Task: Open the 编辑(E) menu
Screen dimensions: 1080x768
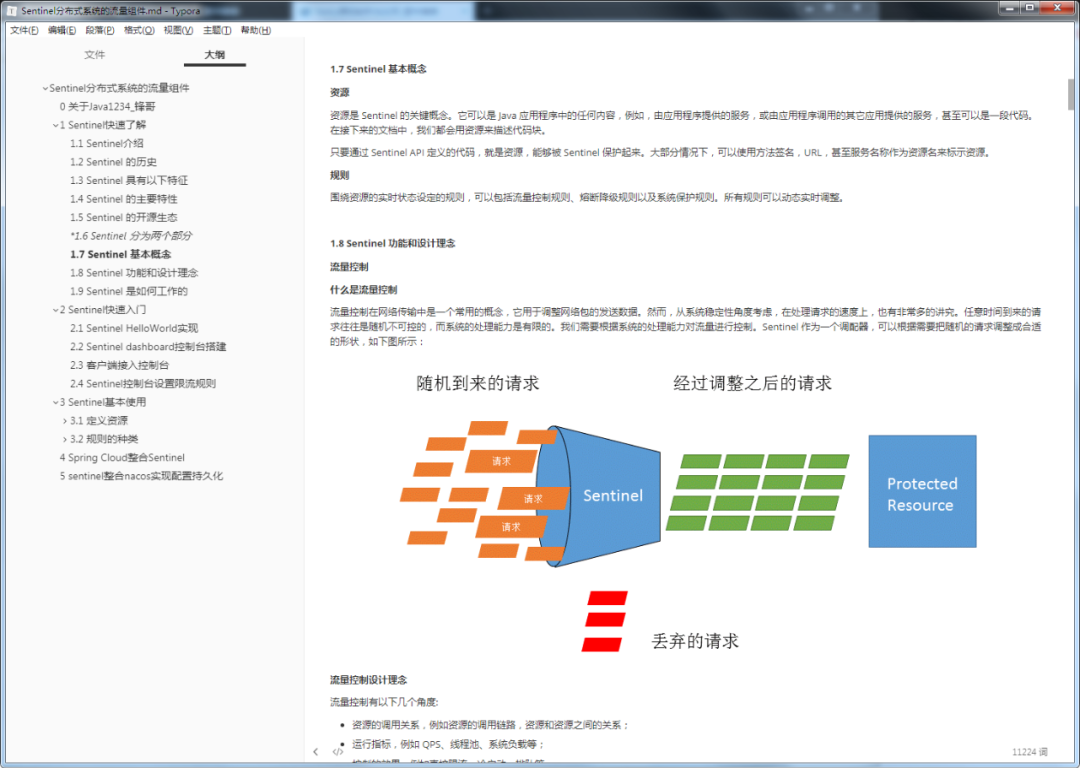Action: (x=62, y=30)
